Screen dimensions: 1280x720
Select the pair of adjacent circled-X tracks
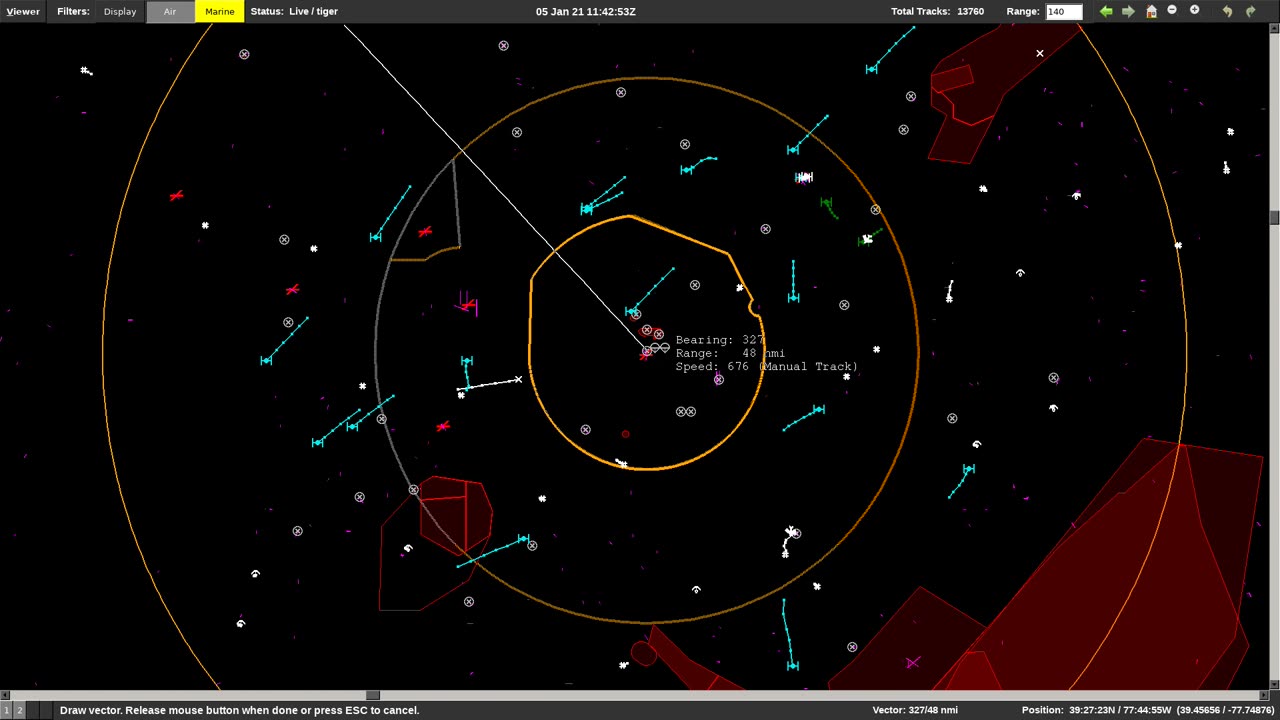[686, 411]
